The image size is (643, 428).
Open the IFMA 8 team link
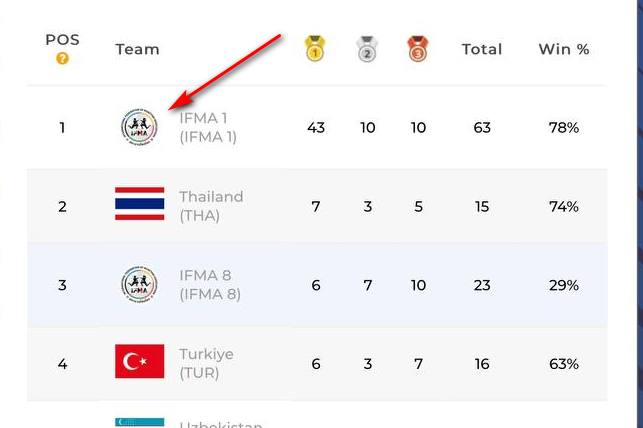(209, 285)
